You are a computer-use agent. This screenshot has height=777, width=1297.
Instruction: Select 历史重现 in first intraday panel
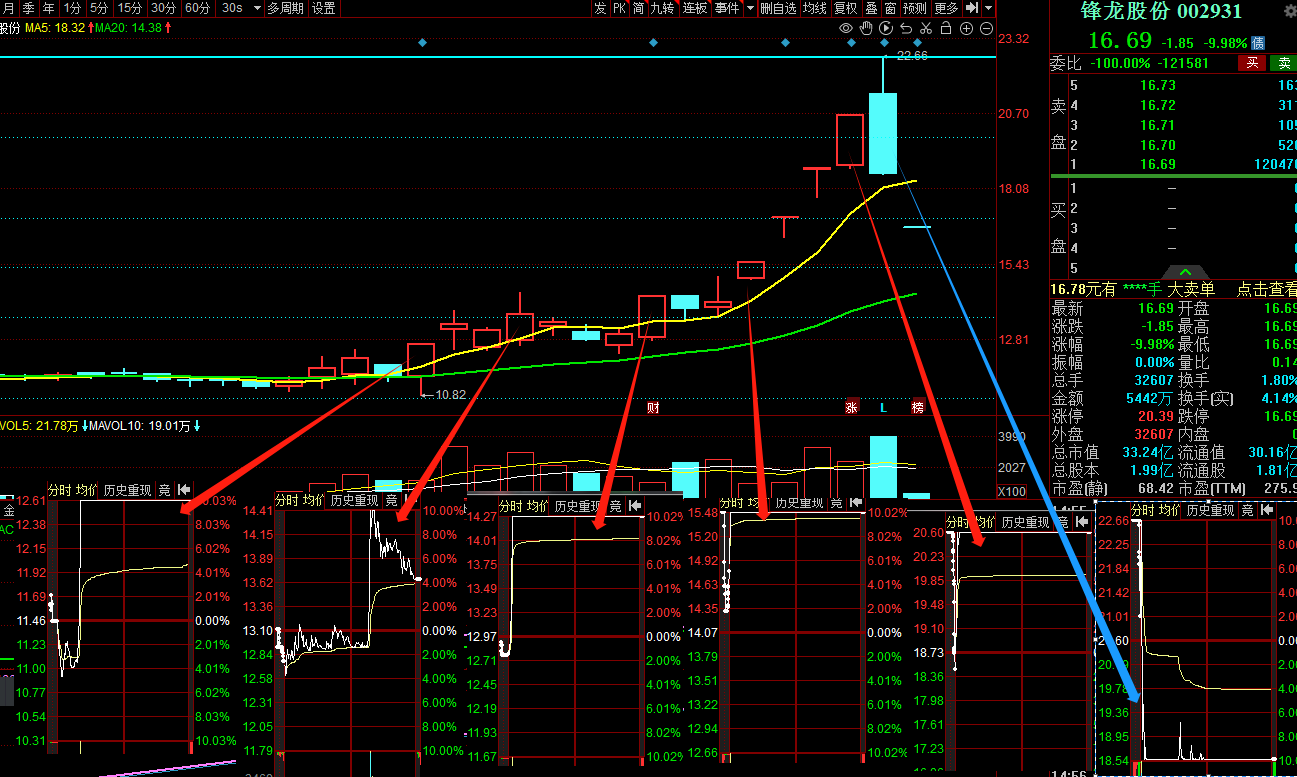click(x=127, y=490)
